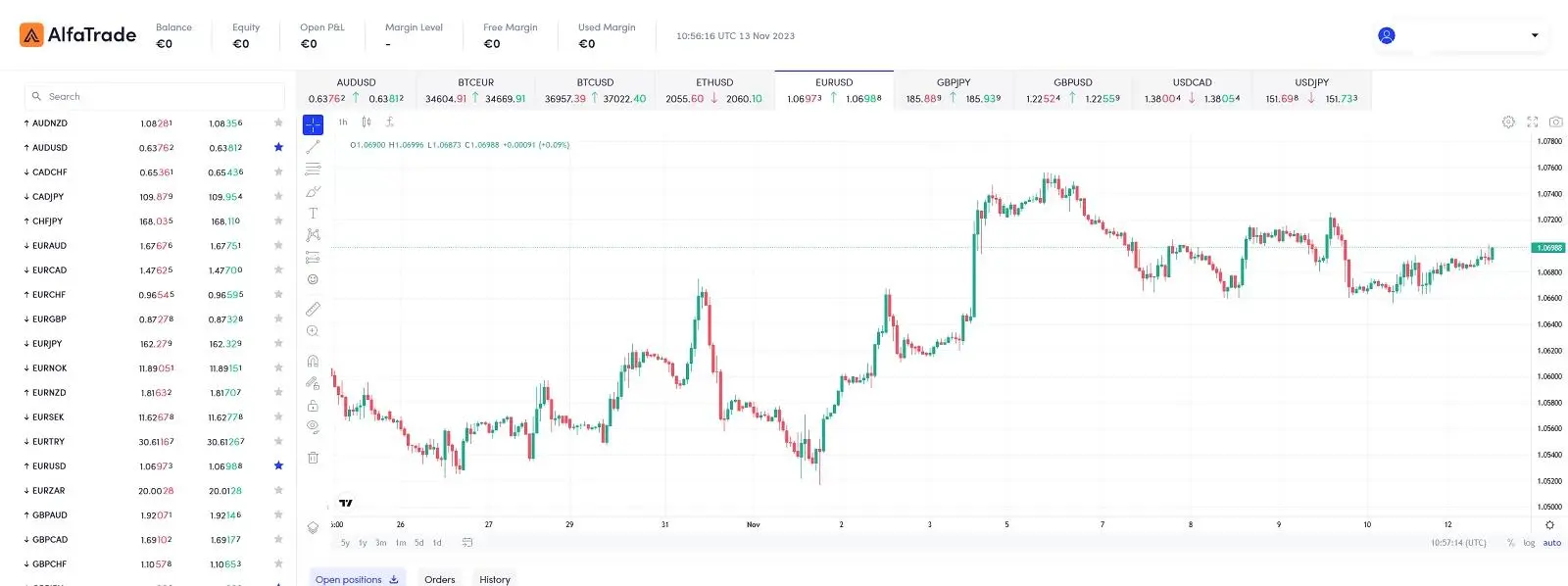Screen dimensions: 1568x586
Task: Click the Open positions download button
Action: [x=394, y=579]
